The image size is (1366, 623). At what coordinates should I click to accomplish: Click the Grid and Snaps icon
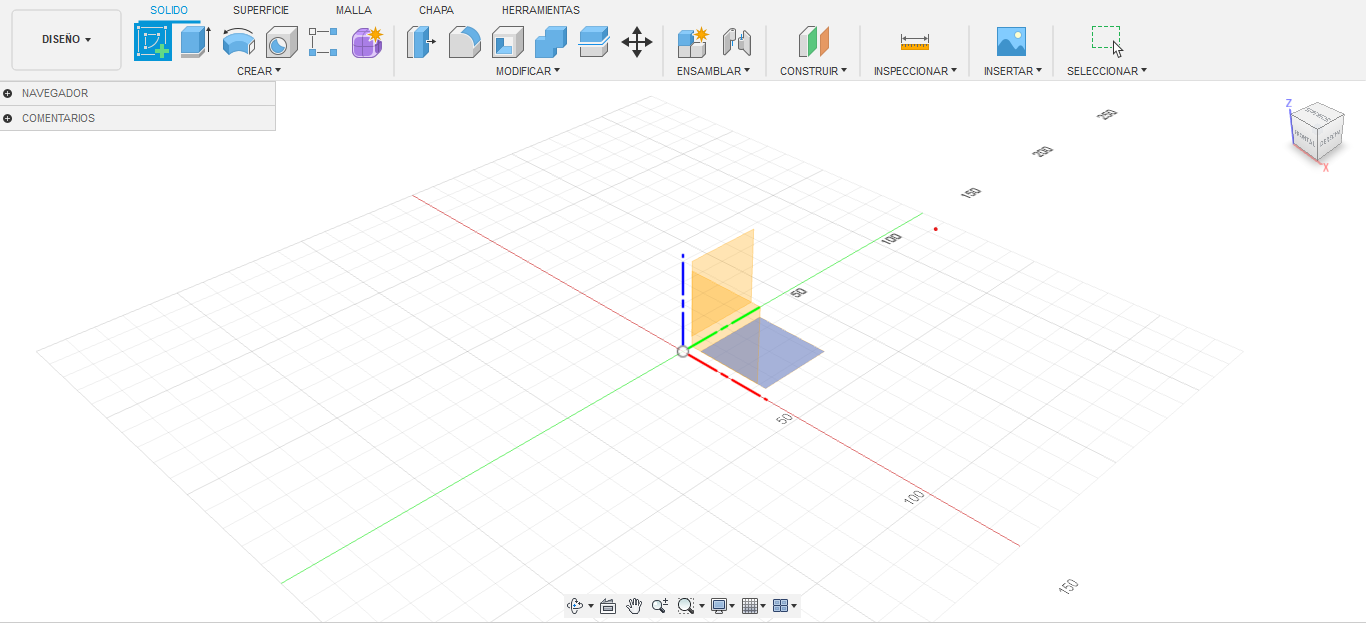[750, 606]
